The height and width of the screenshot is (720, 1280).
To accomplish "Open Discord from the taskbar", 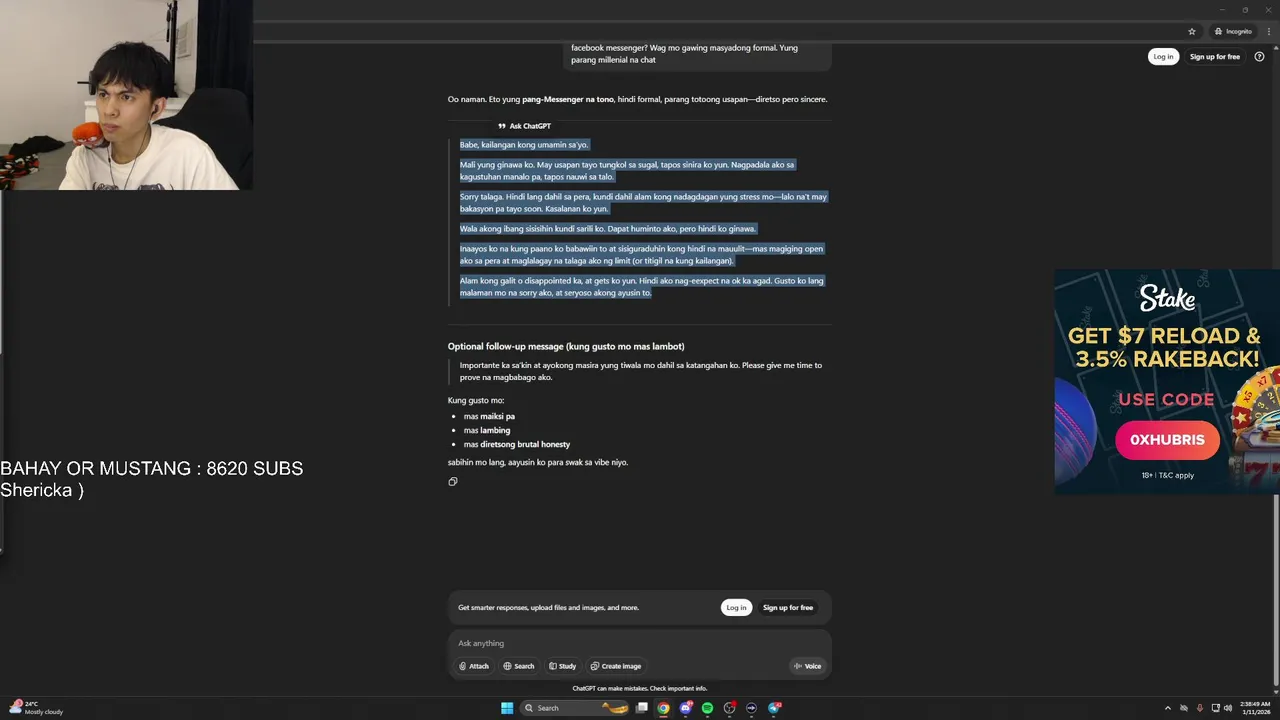I will (685, 708).
